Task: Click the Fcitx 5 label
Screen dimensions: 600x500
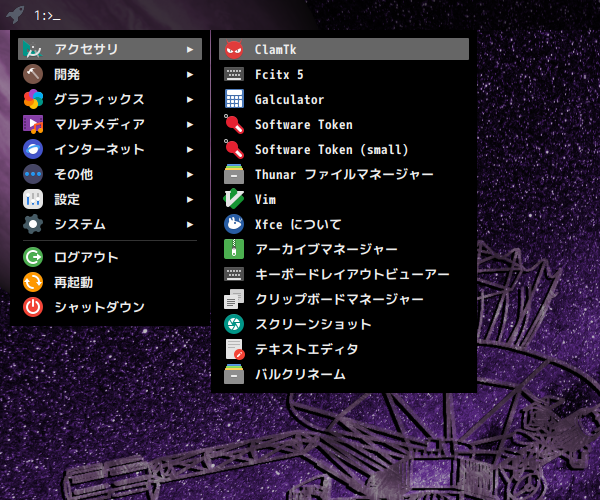Action: [x=279, y=74]
